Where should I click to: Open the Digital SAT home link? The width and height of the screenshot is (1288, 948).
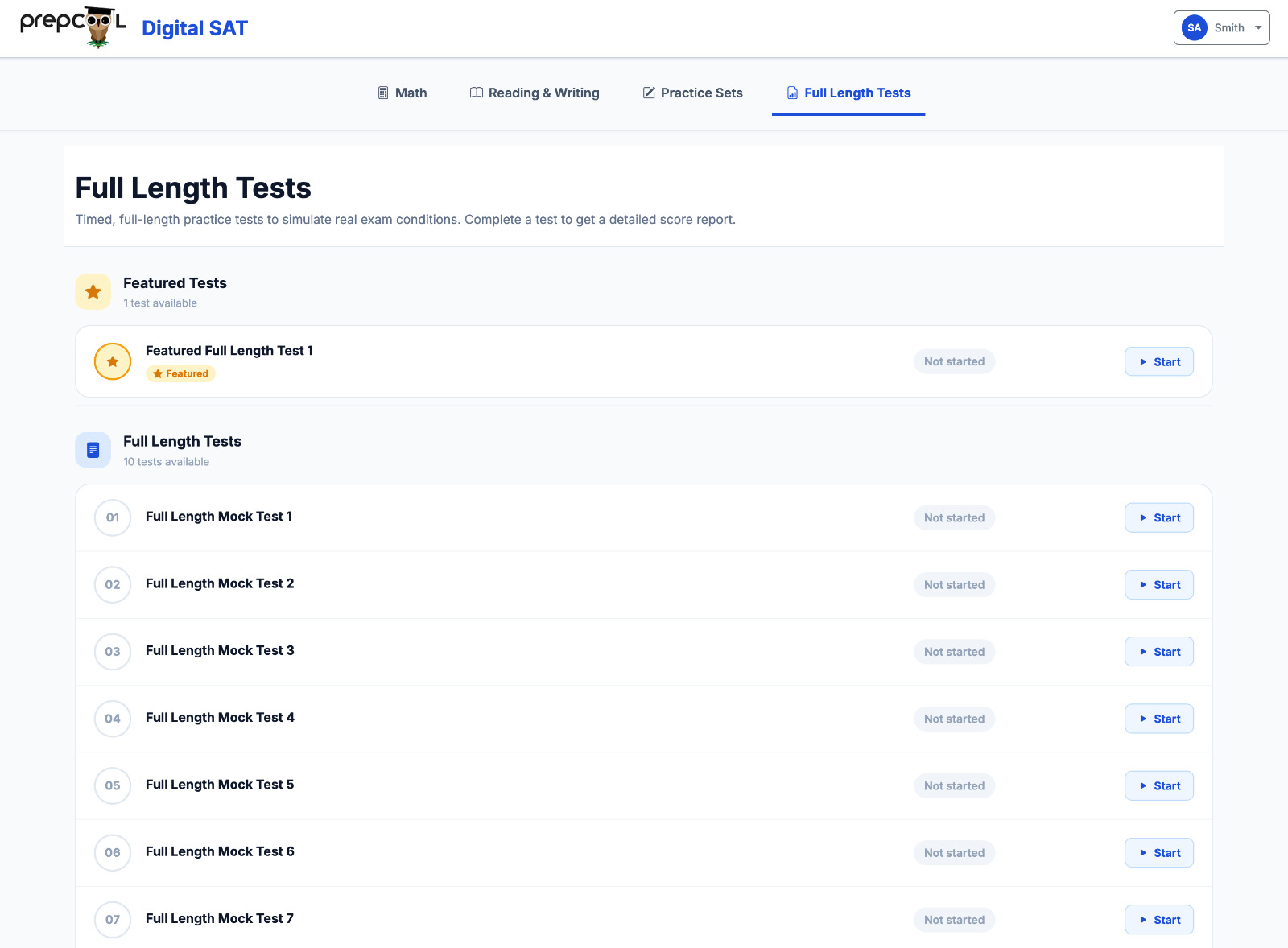[195, 28]
